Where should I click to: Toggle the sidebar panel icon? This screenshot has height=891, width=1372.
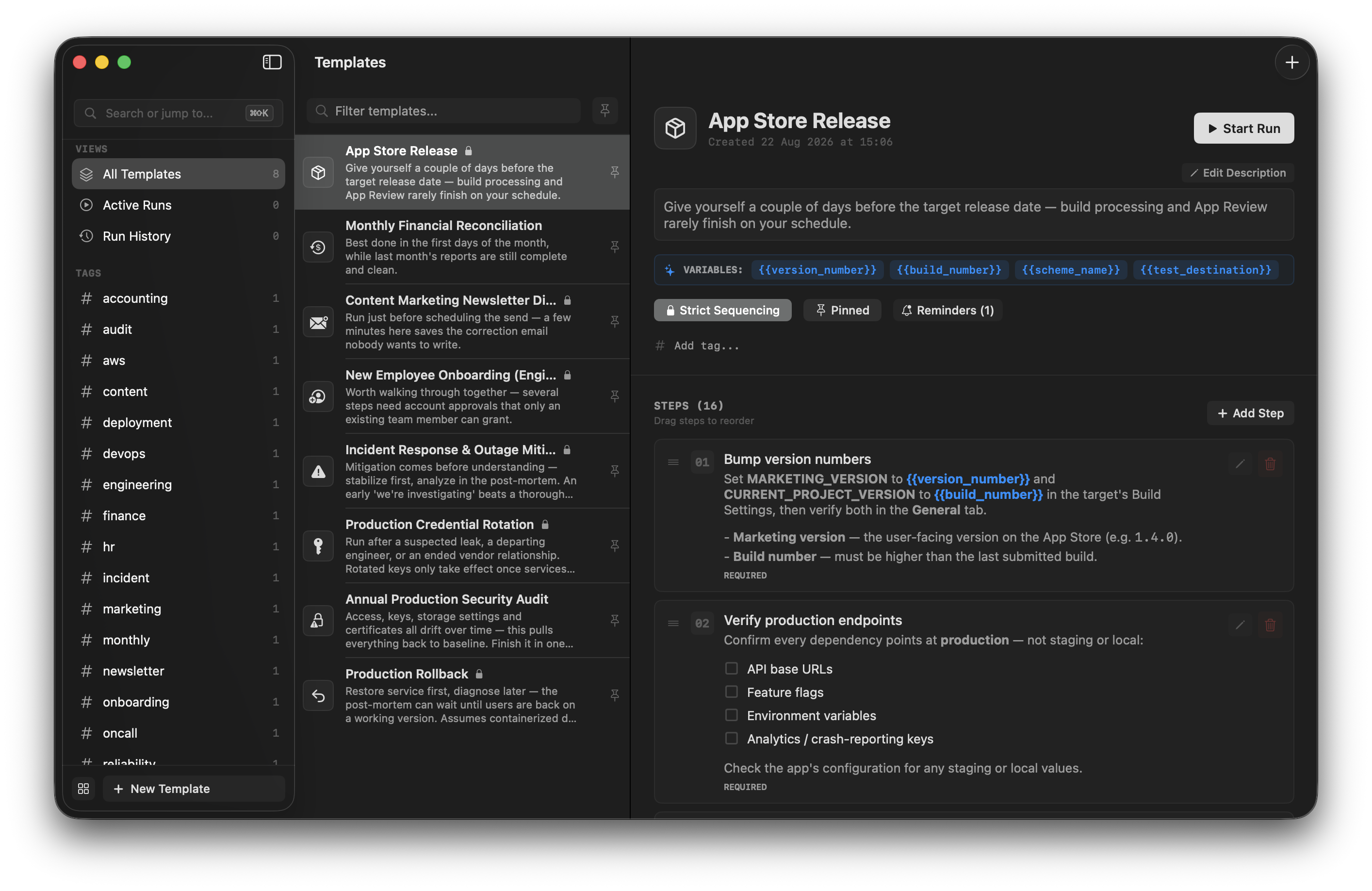tap(272, 62)
